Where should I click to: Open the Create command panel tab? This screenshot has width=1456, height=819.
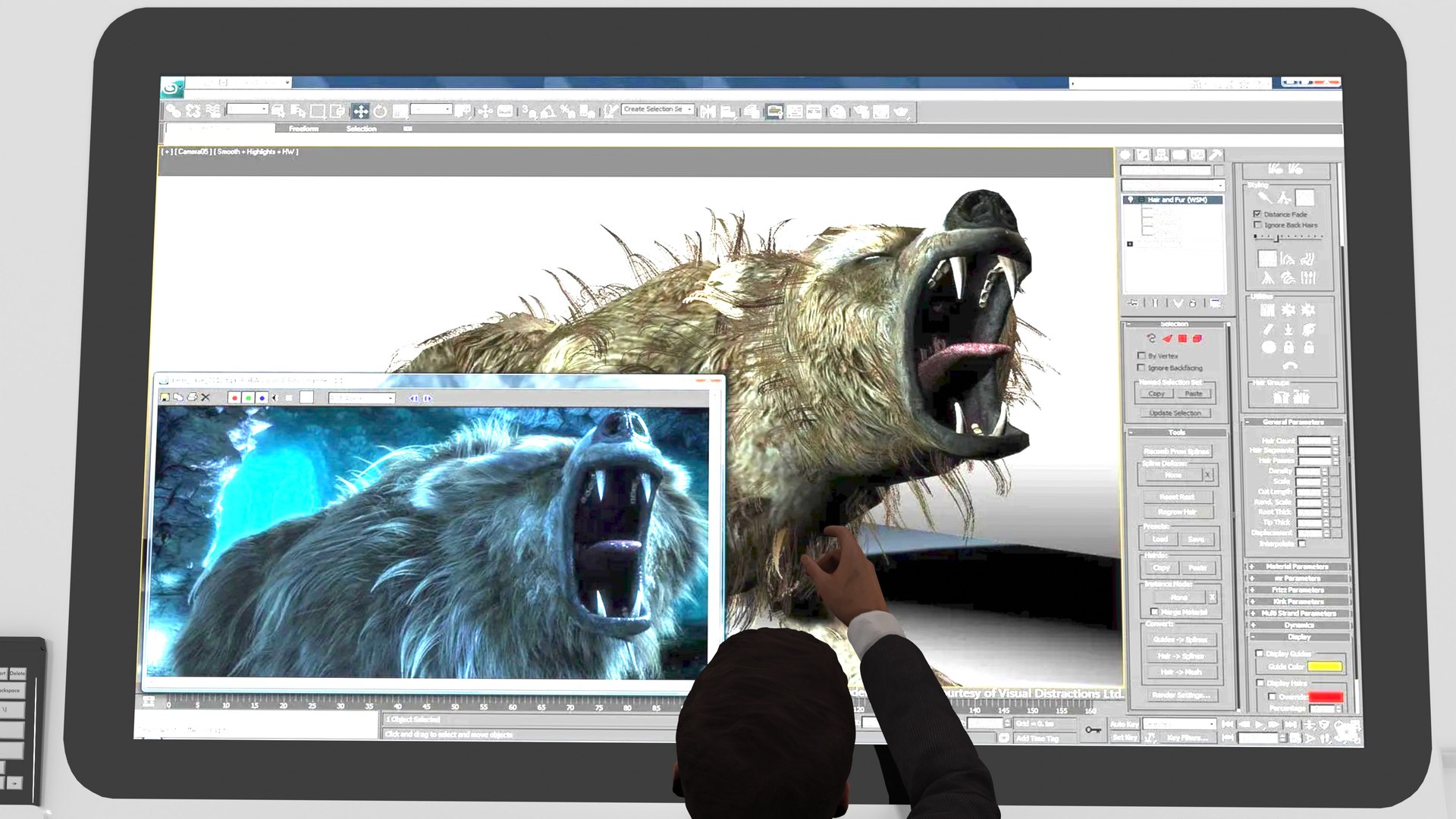coord(1125,155)
